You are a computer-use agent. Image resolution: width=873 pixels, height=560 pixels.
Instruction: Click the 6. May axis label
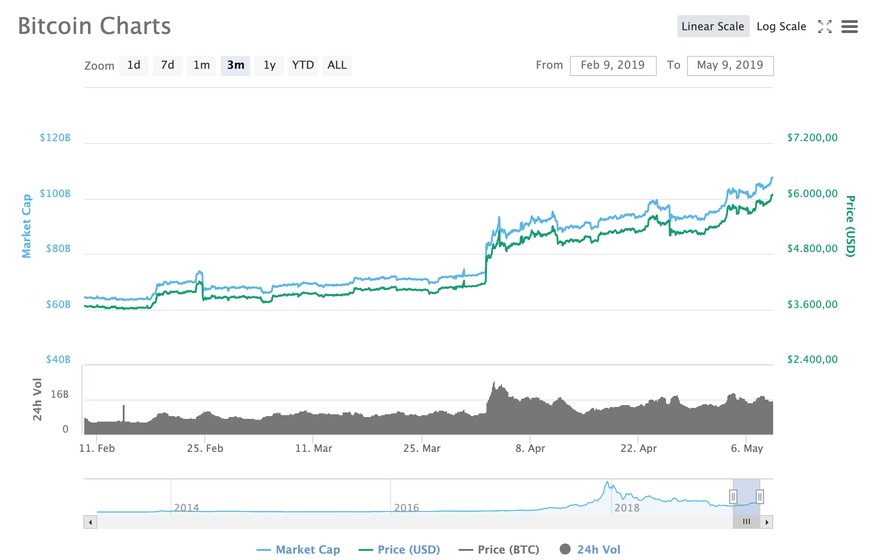pos(747,448)
